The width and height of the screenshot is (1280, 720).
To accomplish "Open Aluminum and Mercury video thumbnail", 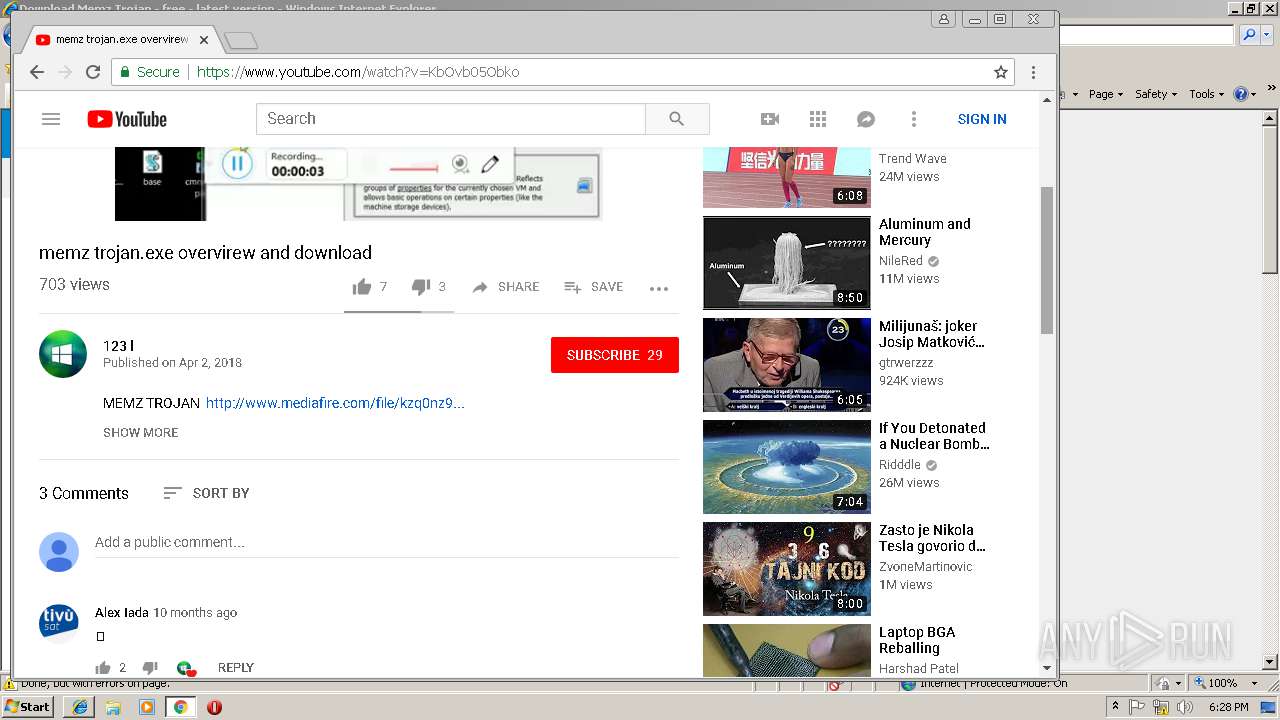I will [787, 263].
